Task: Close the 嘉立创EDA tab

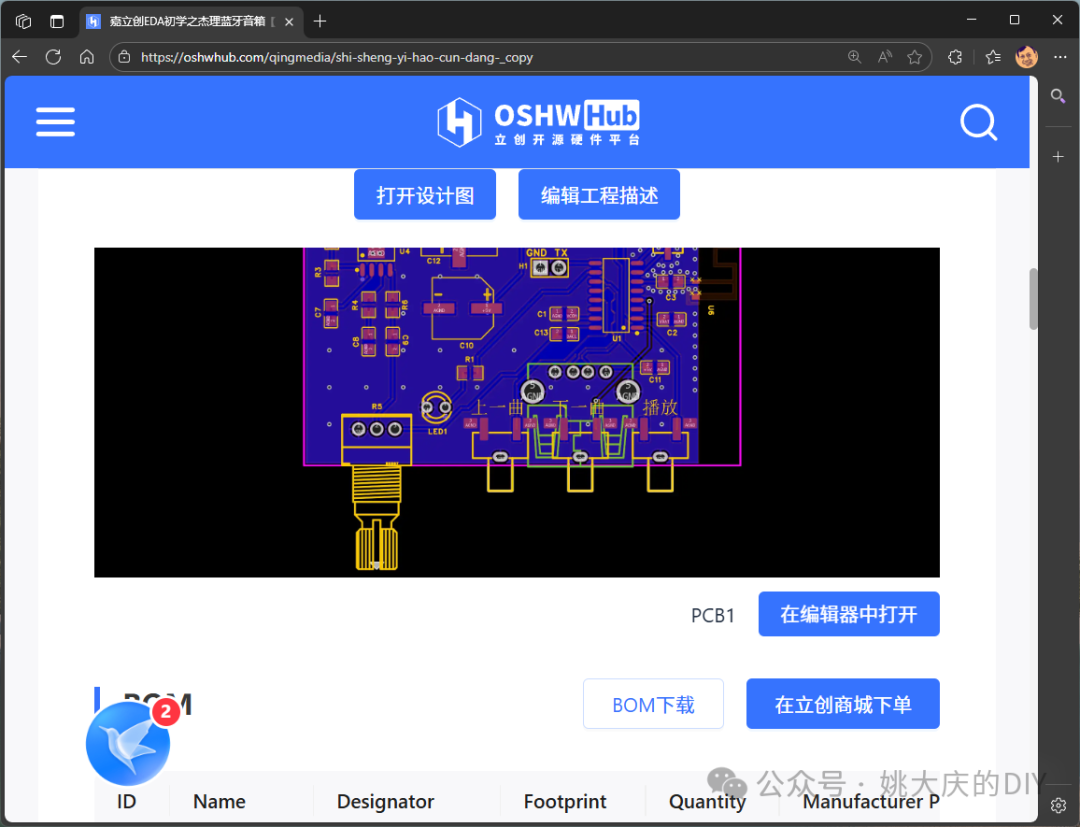Action: (x=289, y=21)
